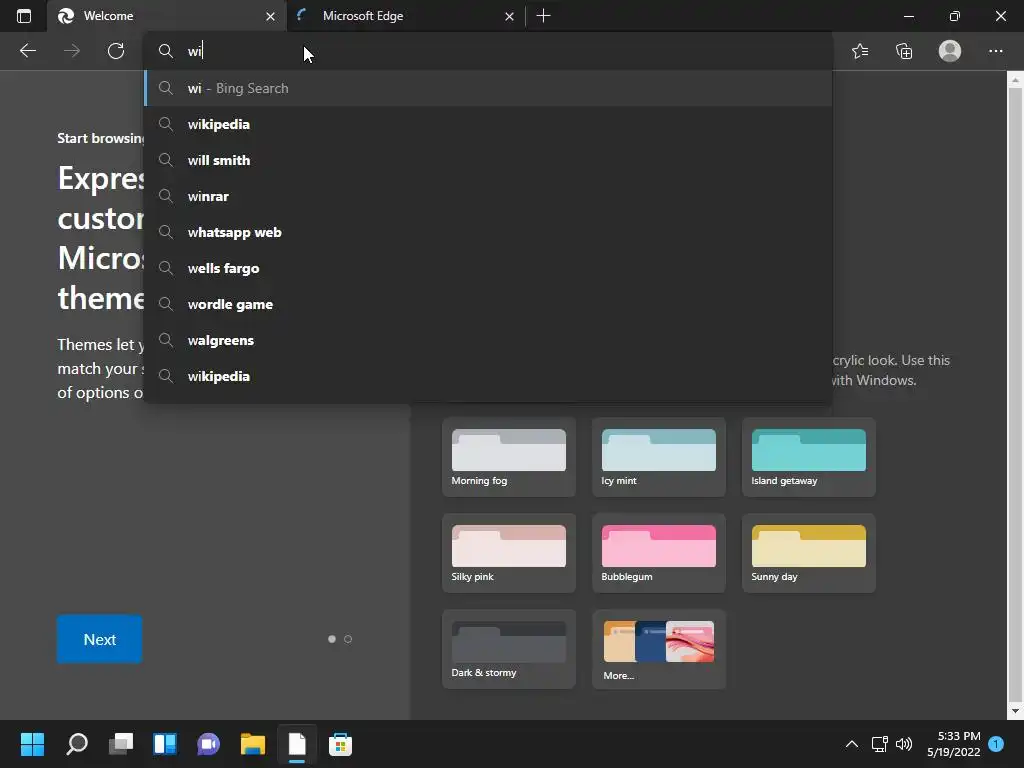Image resolution: width=1024 pixels, height=768 pixels.
Task: Select the 'wordle game' suggestion
Action: click(488, 304)
